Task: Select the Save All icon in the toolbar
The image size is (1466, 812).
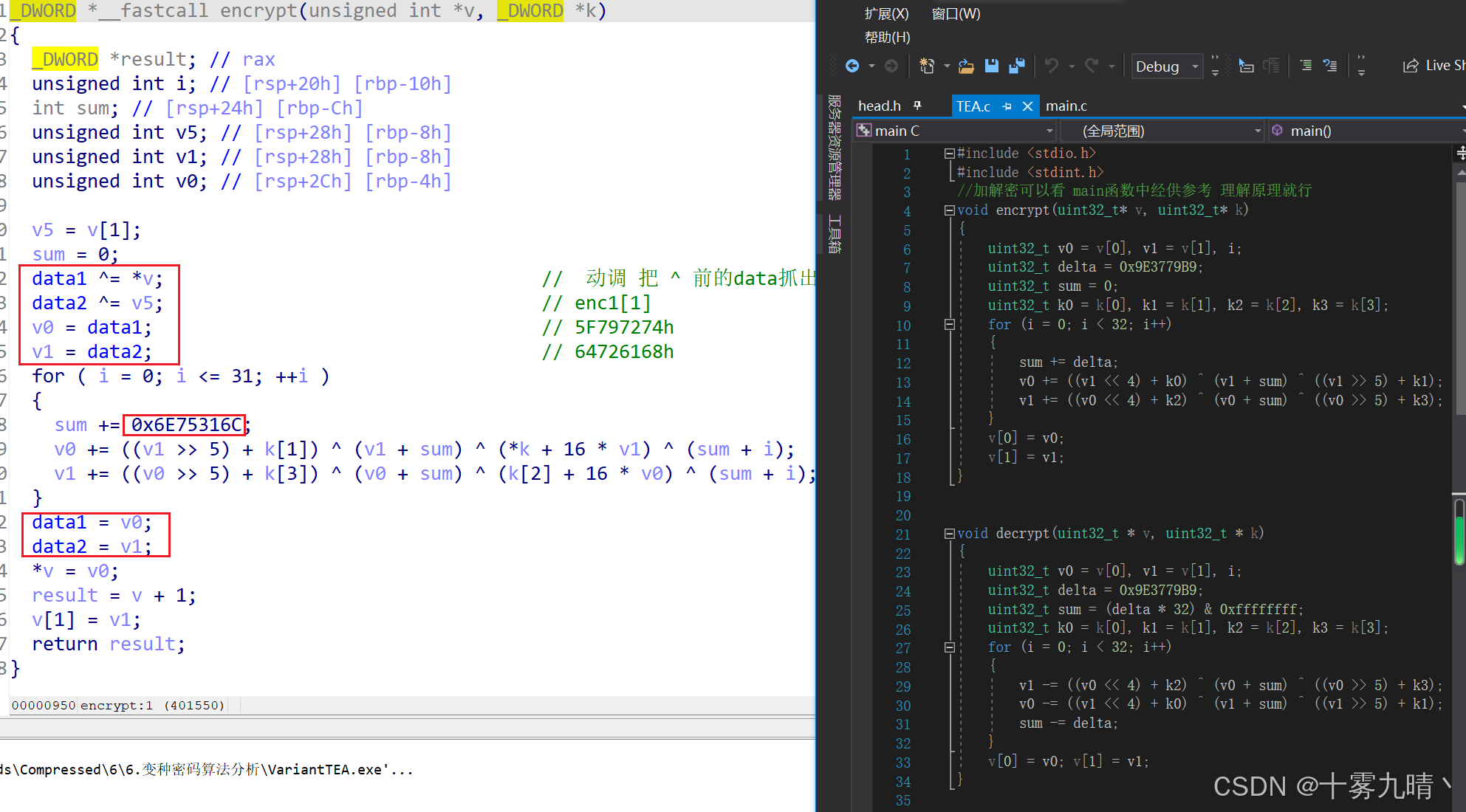Action: point(1017,66)
